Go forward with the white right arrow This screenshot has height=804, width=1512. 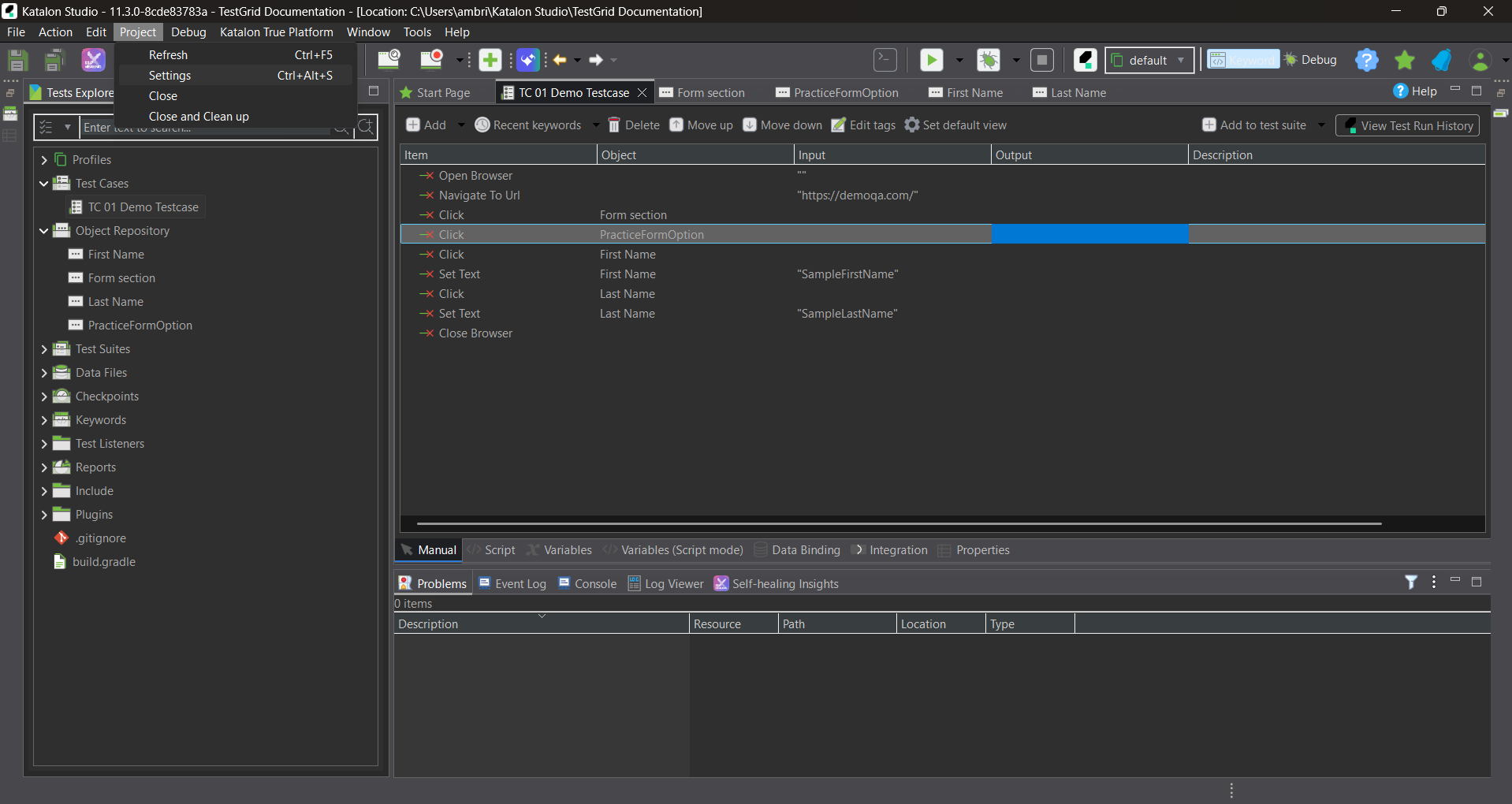pos(596,60)
